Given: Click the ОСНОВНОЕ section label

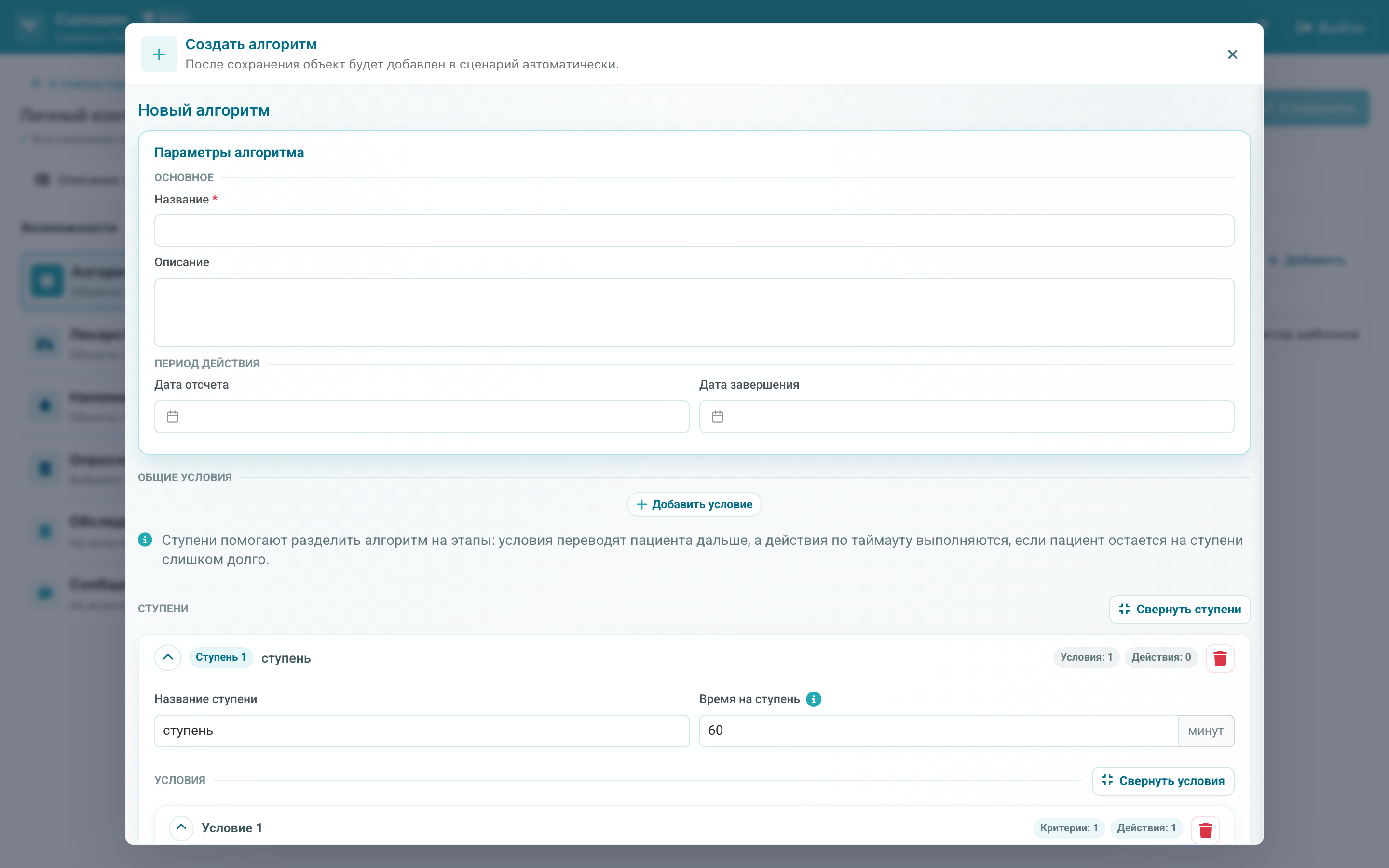Looking at the screenshot, I should click(x=184, y=178).
